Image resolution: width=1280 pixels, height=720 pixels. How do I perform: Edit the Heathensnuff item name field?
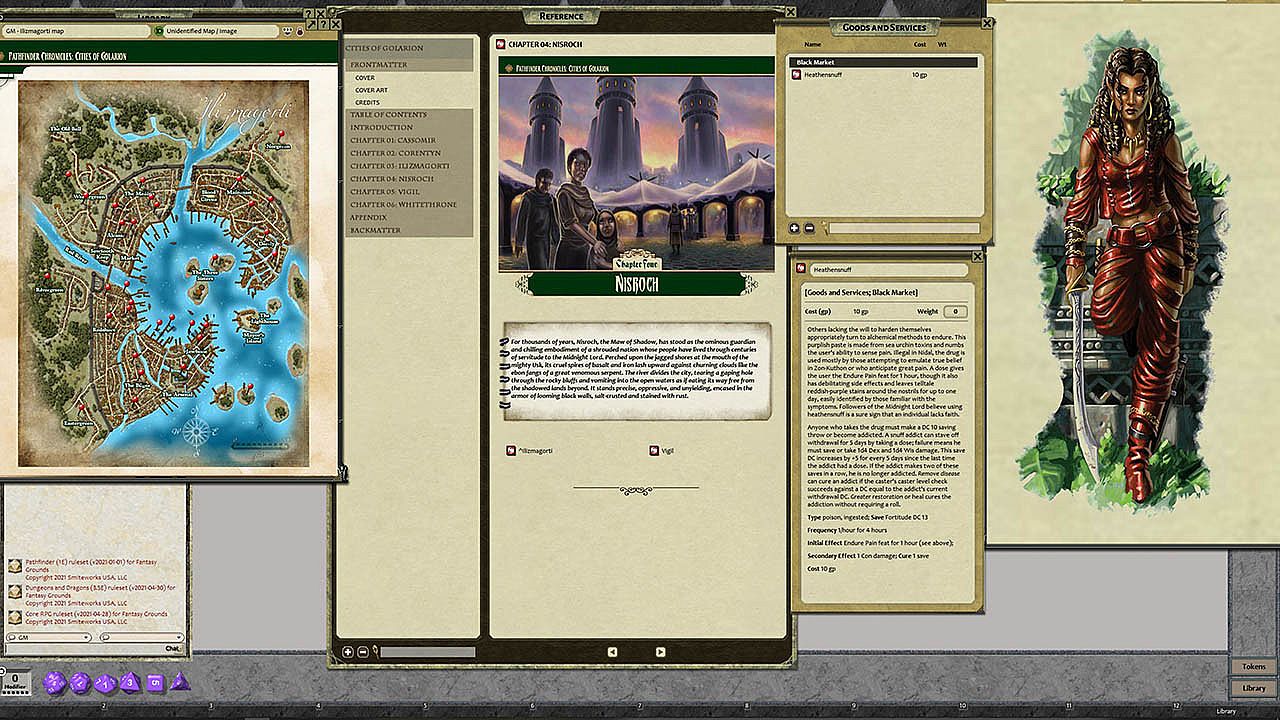coord(888,270)
